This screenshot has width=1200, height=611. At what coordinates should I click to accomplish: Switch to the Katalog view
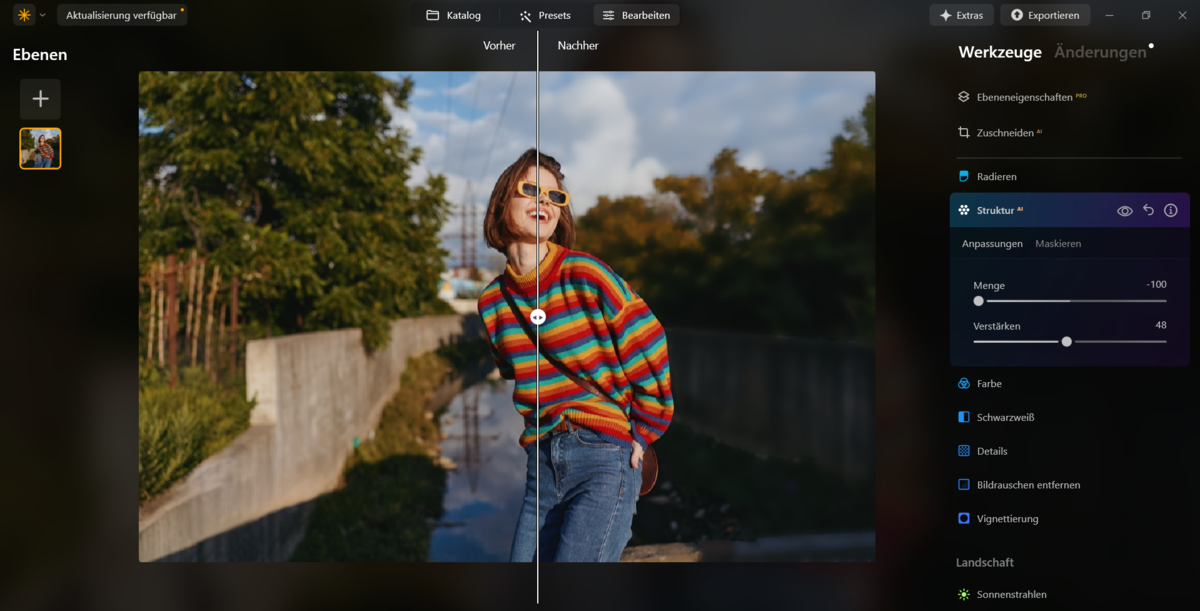coord(453,15)
